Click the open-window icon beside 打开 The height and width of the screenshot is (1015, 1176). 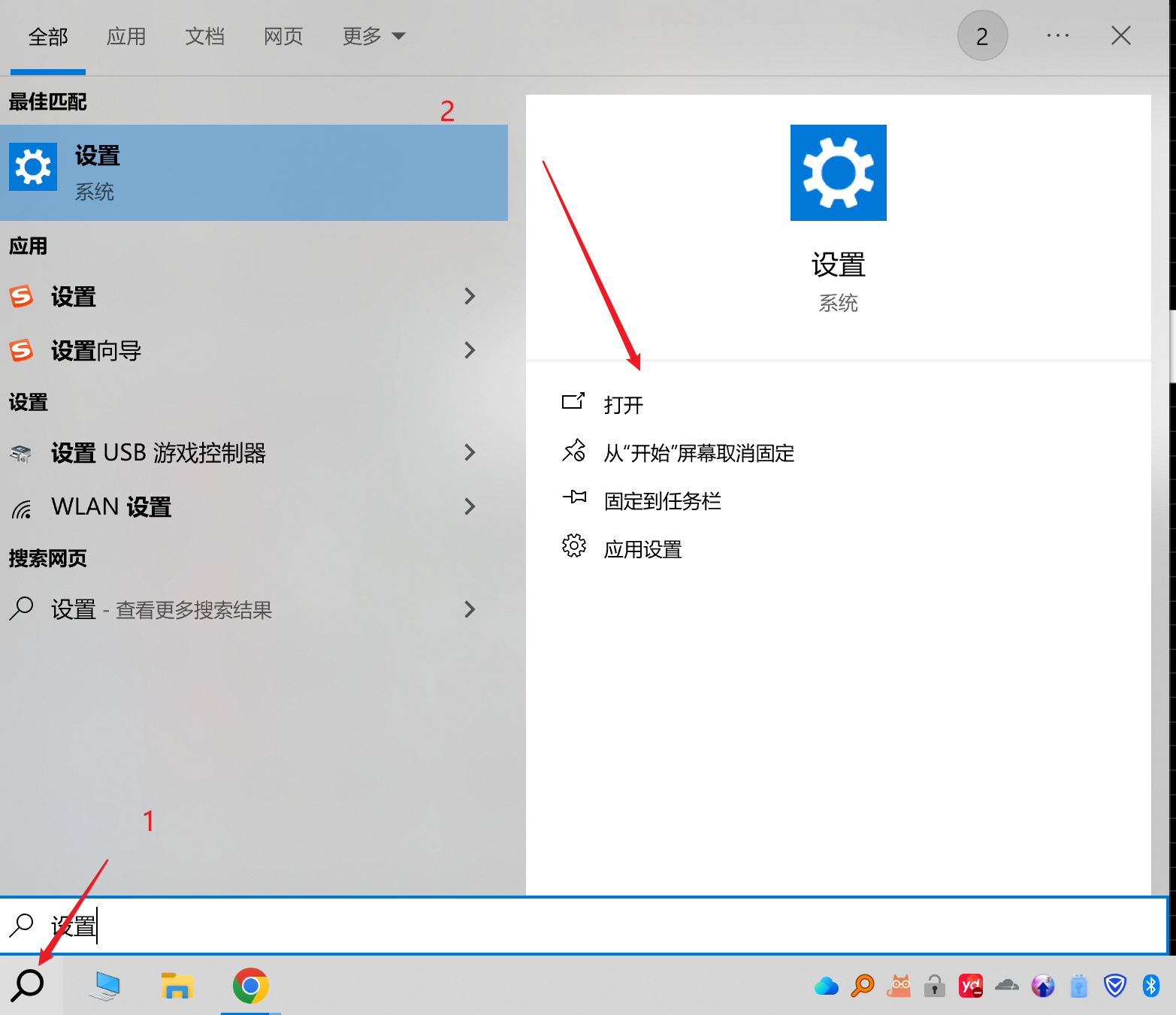(573, 401)
